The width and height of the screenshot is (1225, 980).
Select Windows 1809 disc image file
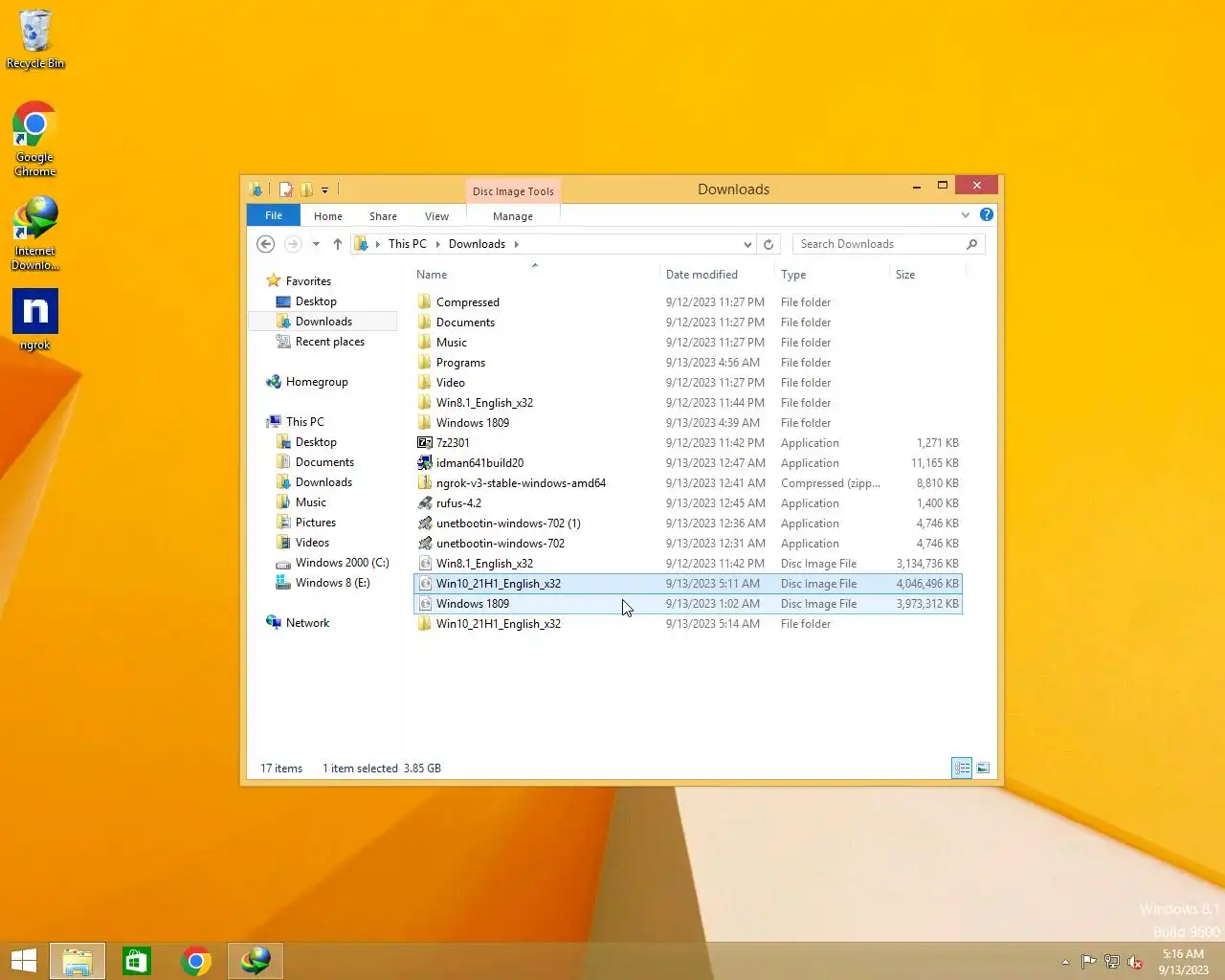click(x=687, y=604)
